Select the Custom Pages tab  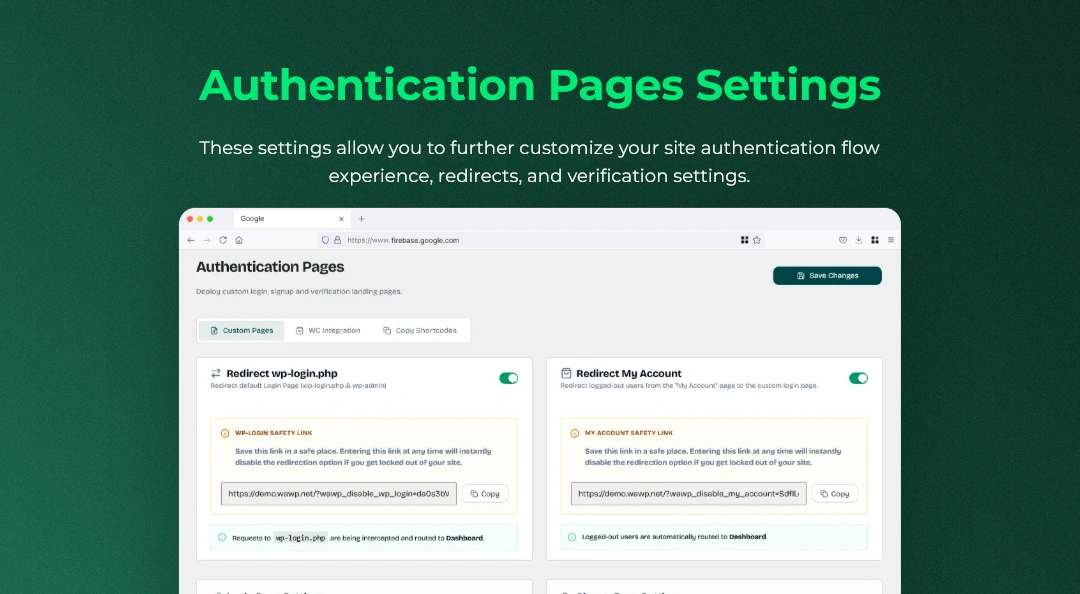[x=242, y=330]
